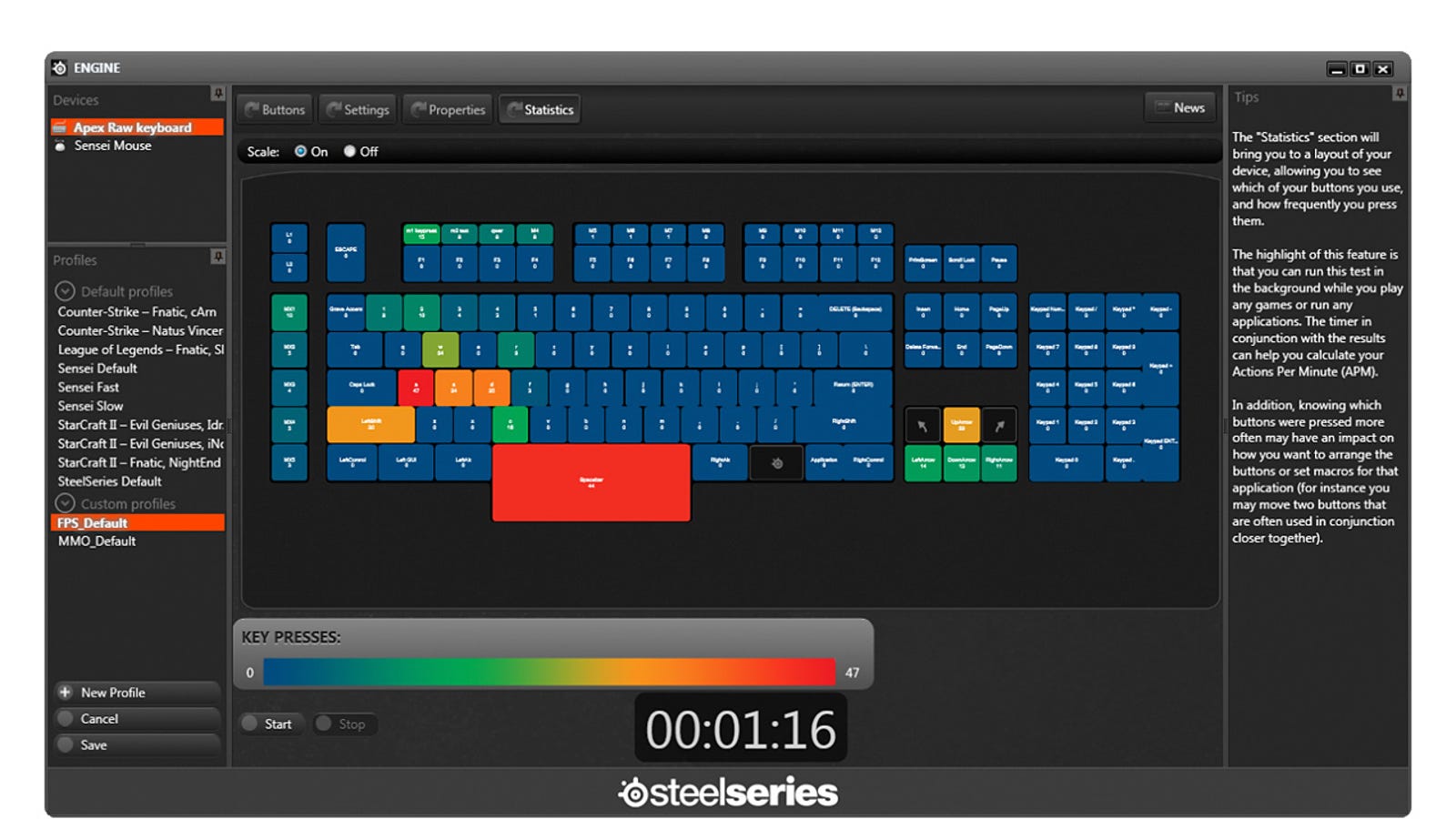Create a New Profile
This screenshot has width=1456, height=819.
137,693
